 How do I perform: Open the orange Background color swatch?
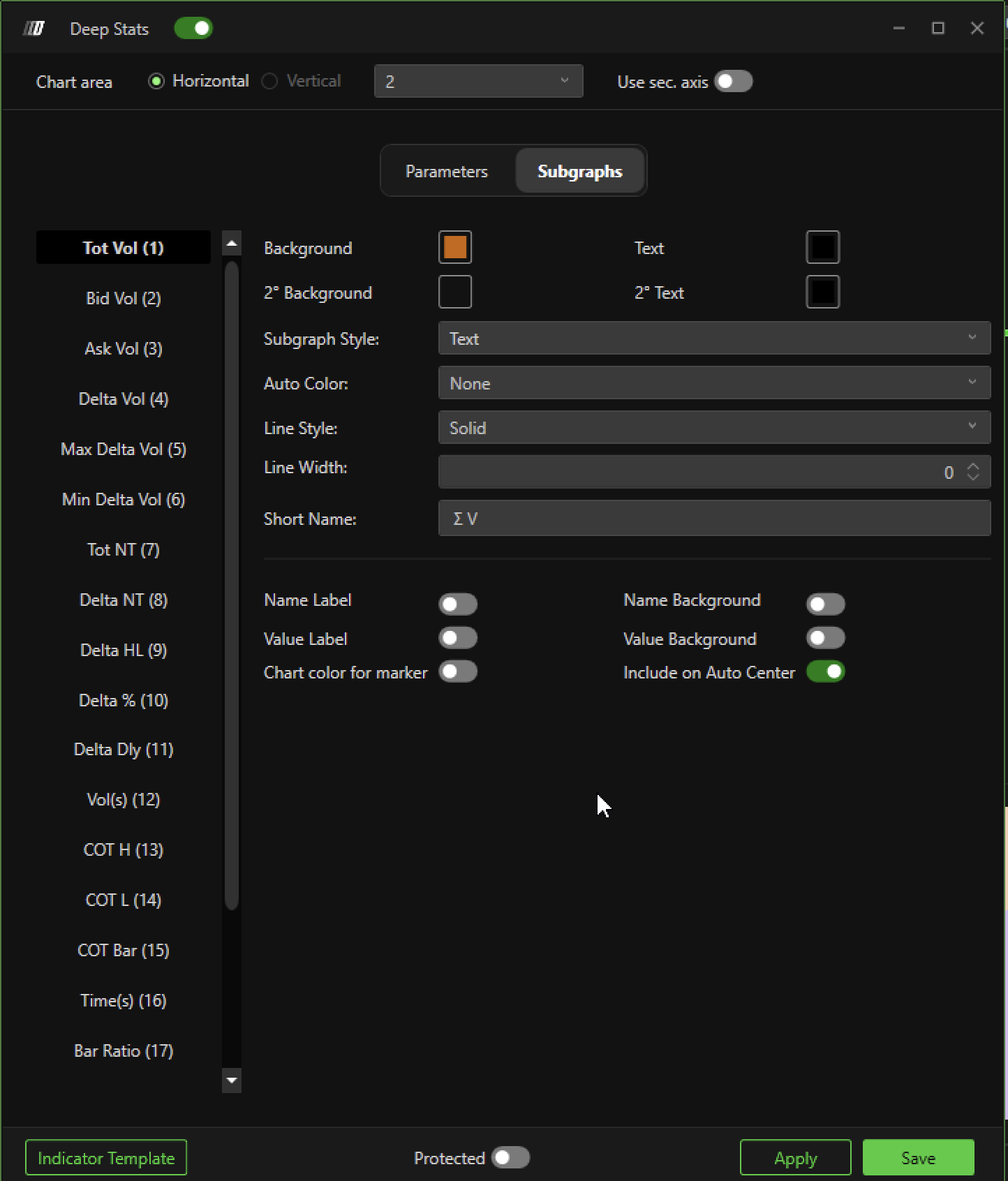pos(455,247)
